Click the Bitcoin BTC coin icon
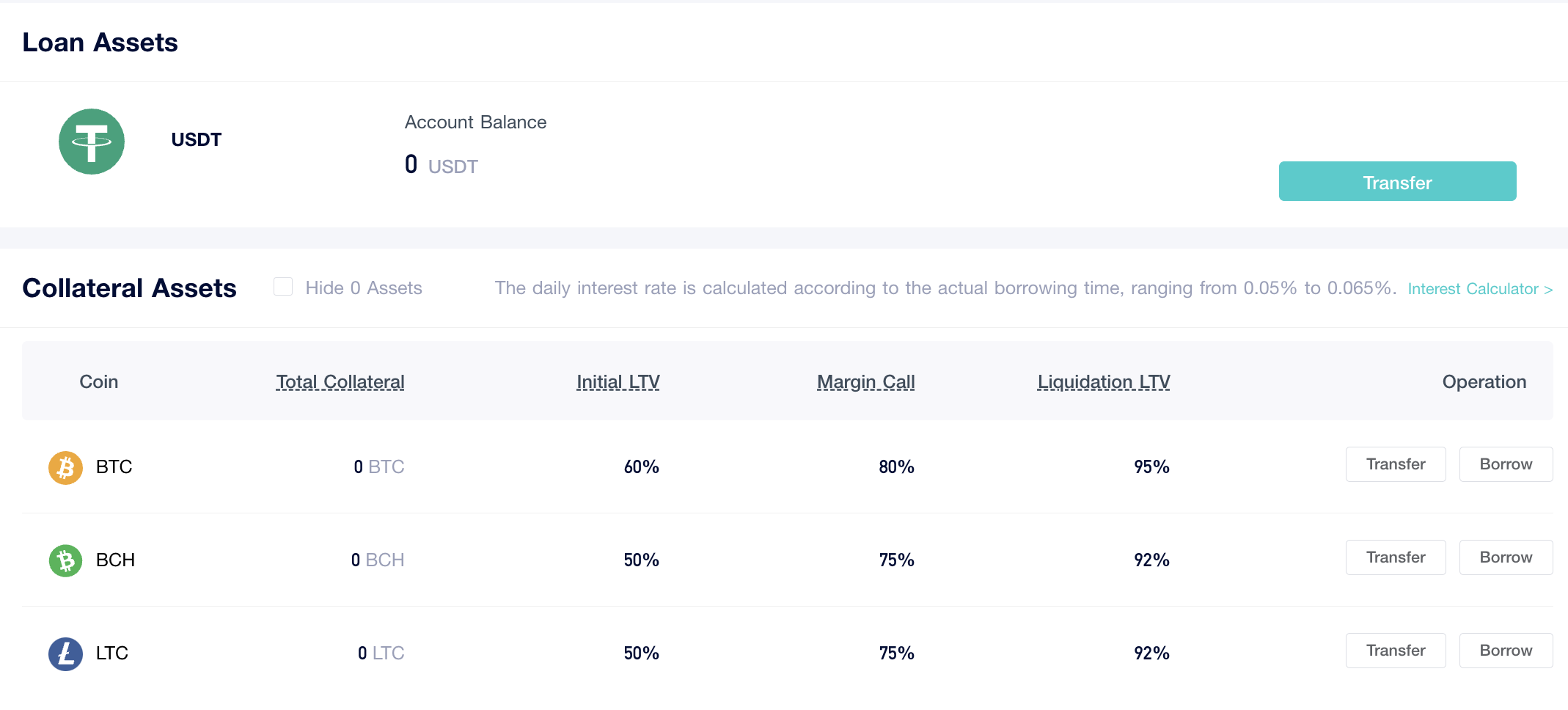 (x=65, y=467)
